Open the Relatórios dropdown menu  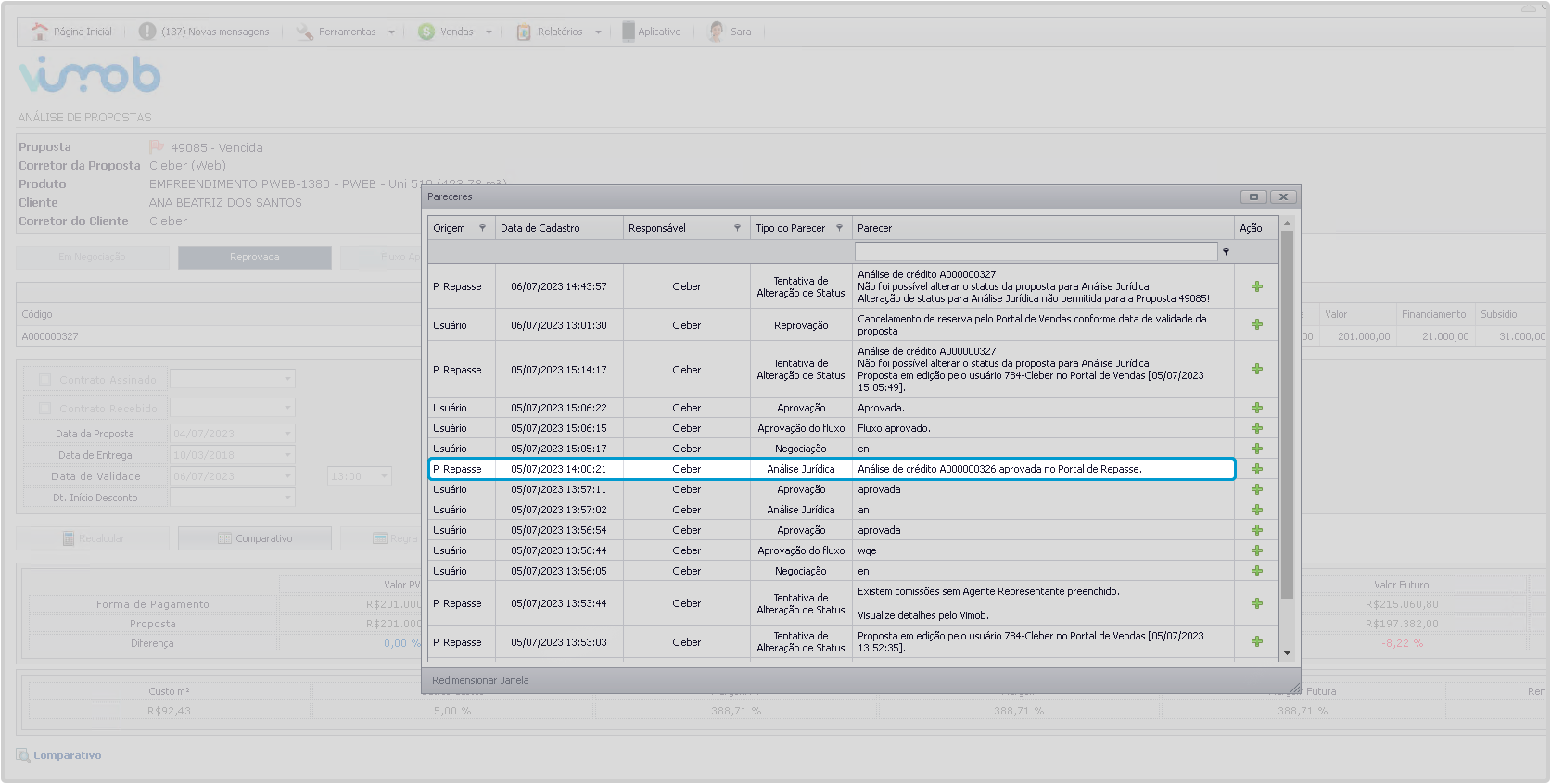pyautogui.click(x=598, y=32)
